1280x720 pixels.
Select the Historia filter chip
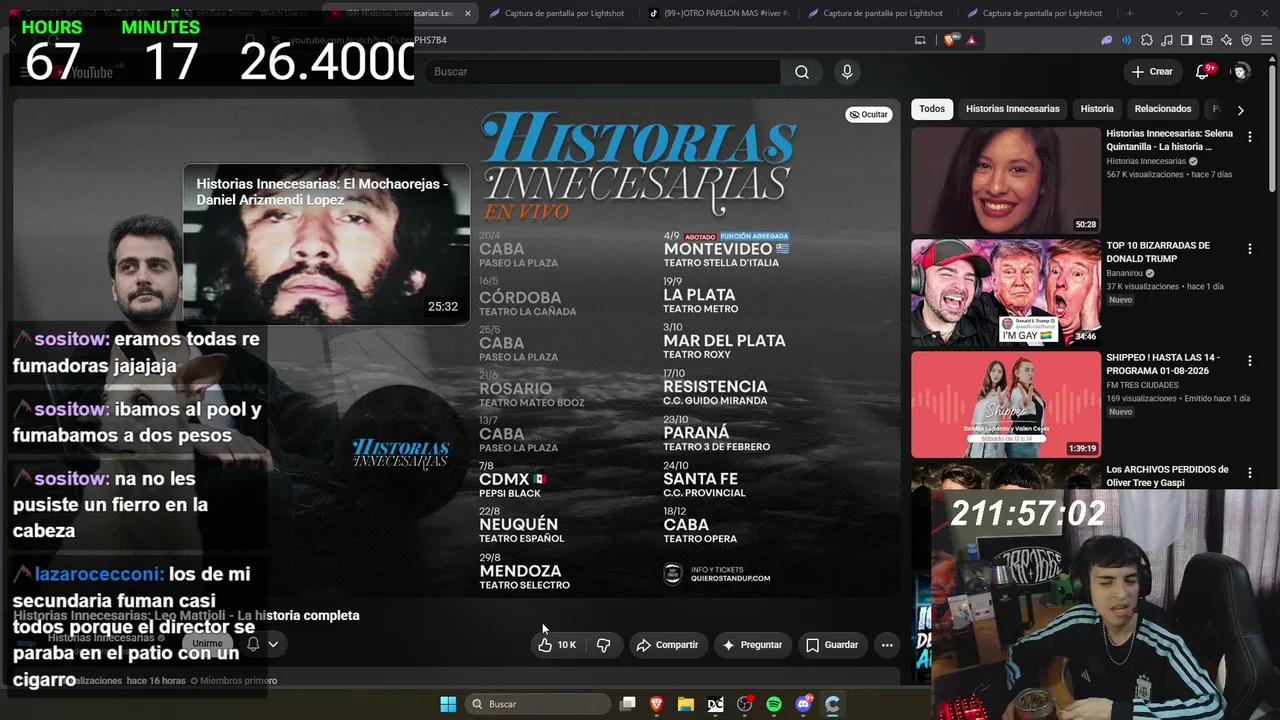(x=1097, y=109)
